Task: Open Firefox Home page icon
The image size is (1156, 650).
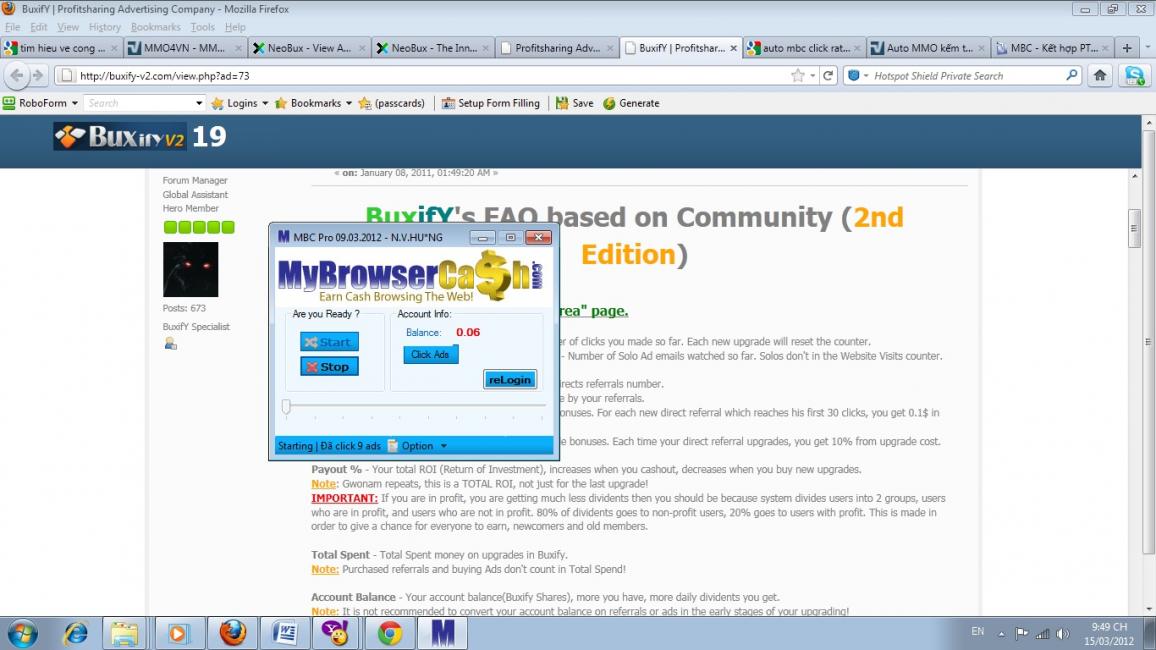Action: point(1100,75)
